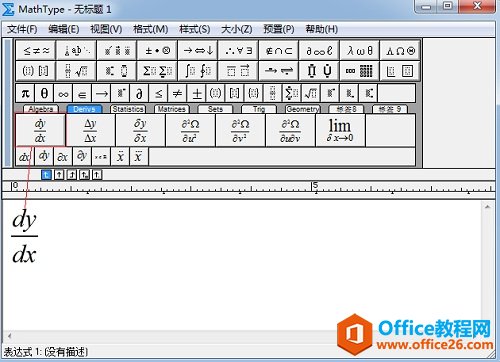
Task: Open the operator symbols palette (±•⊗)
Action: (158, 50)
